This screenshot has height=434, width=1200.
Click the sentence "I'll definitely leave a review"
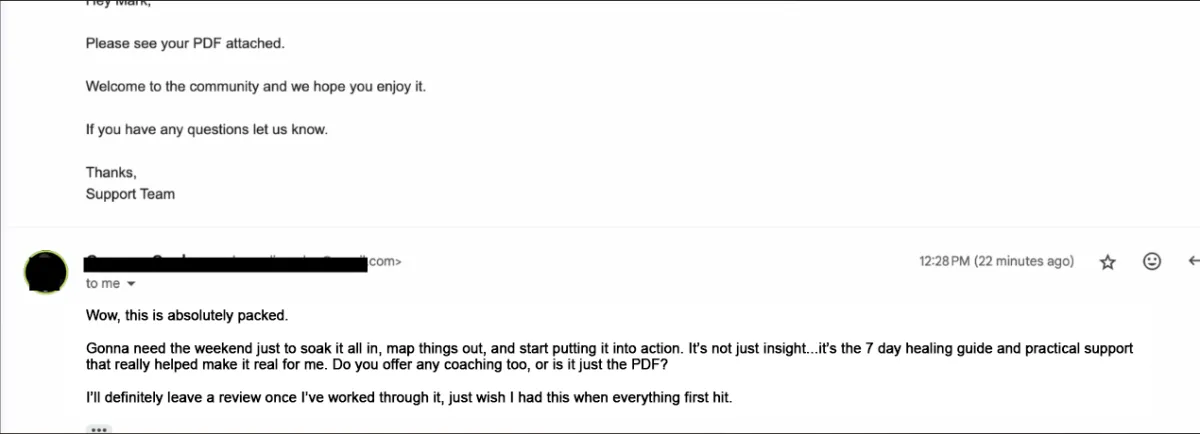409,399
